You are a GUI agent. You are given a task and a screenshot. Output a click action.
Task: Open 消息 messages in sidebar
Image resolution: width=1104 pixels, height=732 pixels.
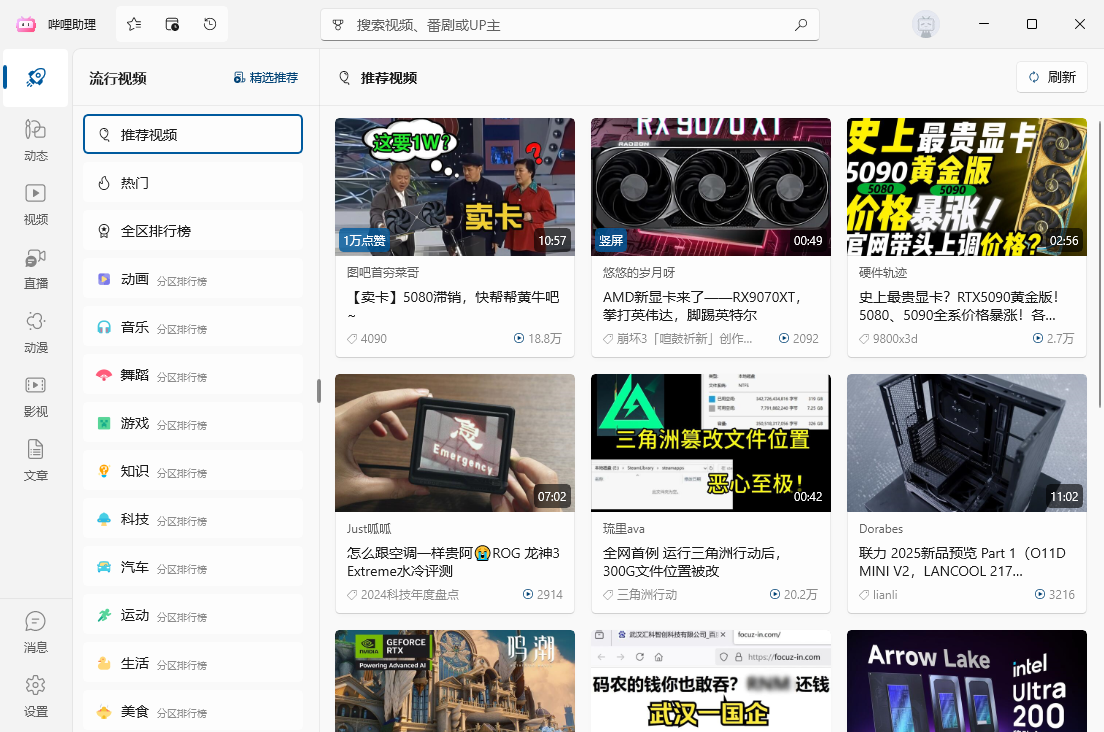36,633
